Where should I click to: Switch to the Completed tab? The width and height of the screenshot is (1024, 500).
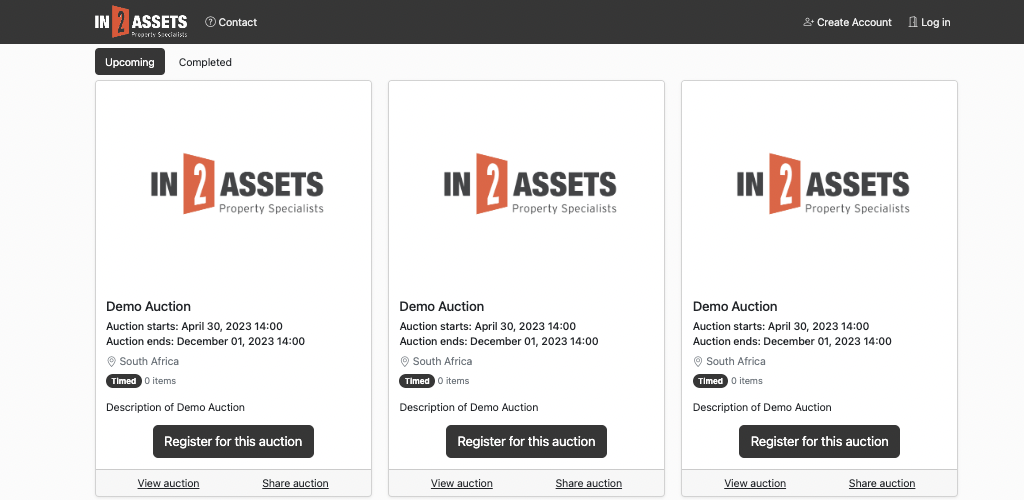[x=205, y=62]
